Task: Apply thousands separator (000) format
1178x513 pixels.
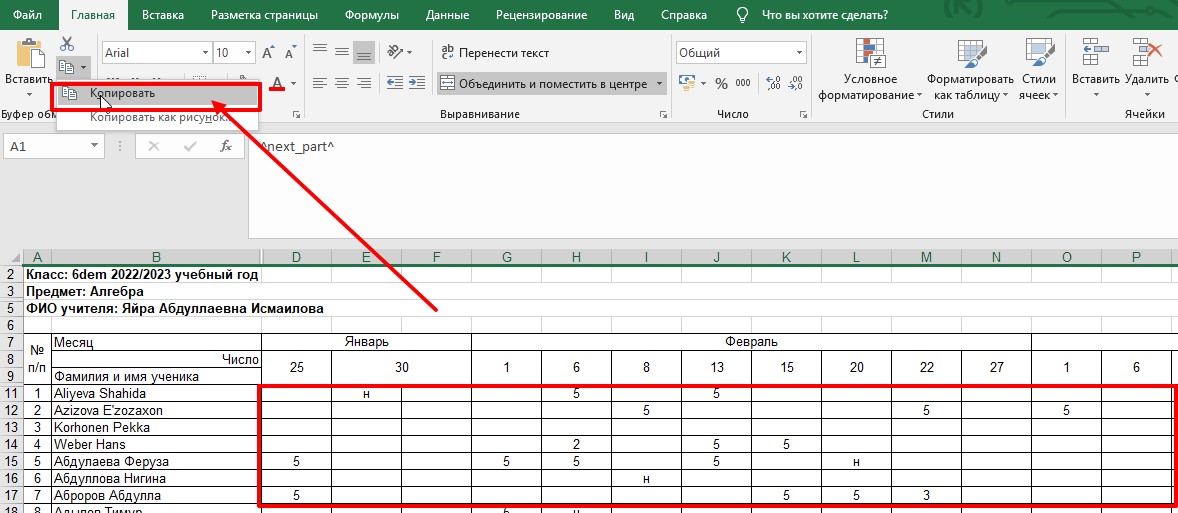Action: (743, 83)
